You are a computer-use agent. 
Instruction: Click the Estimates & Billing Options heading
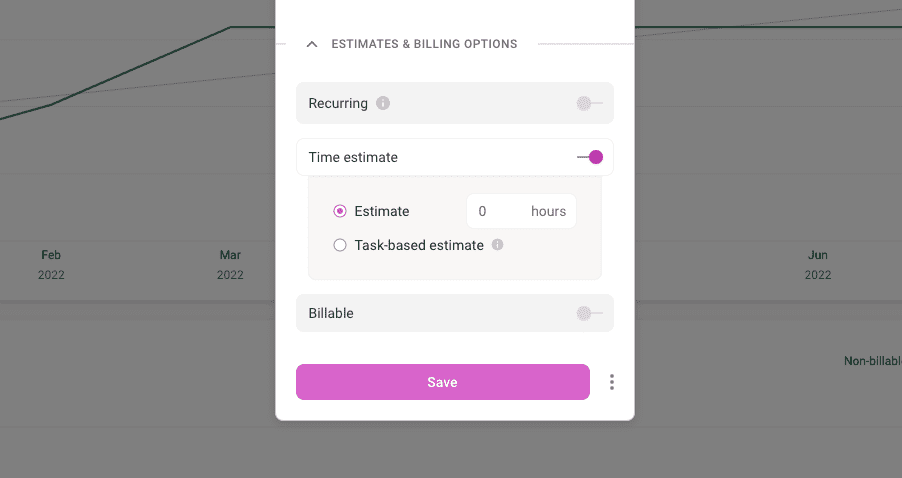(424, 44)
